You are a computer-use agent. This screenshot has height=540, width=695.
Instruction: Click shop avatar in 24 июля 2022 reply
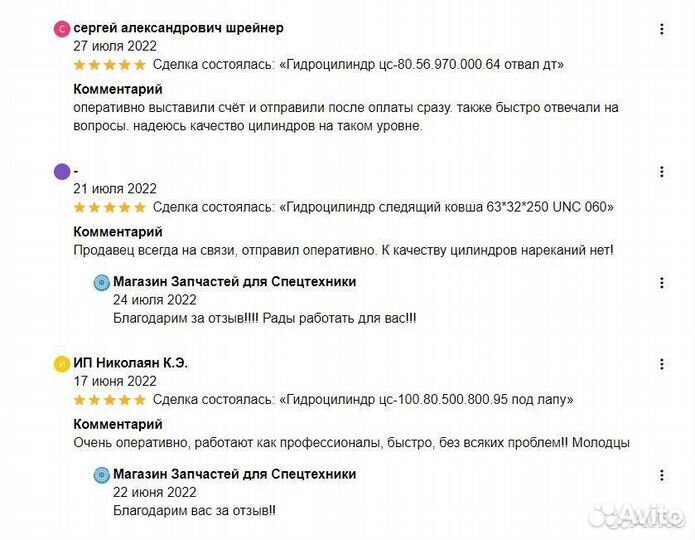click(101, 283)
